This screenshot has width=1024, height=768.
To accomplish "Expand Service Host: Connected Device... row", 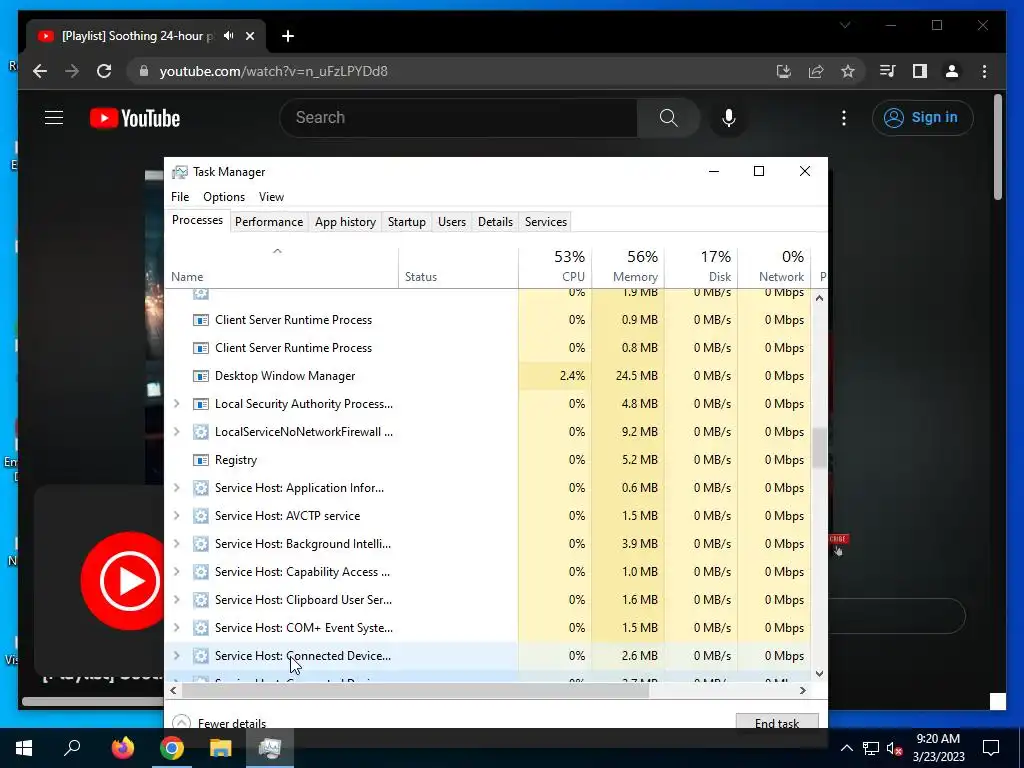I will tap(176, 656).
